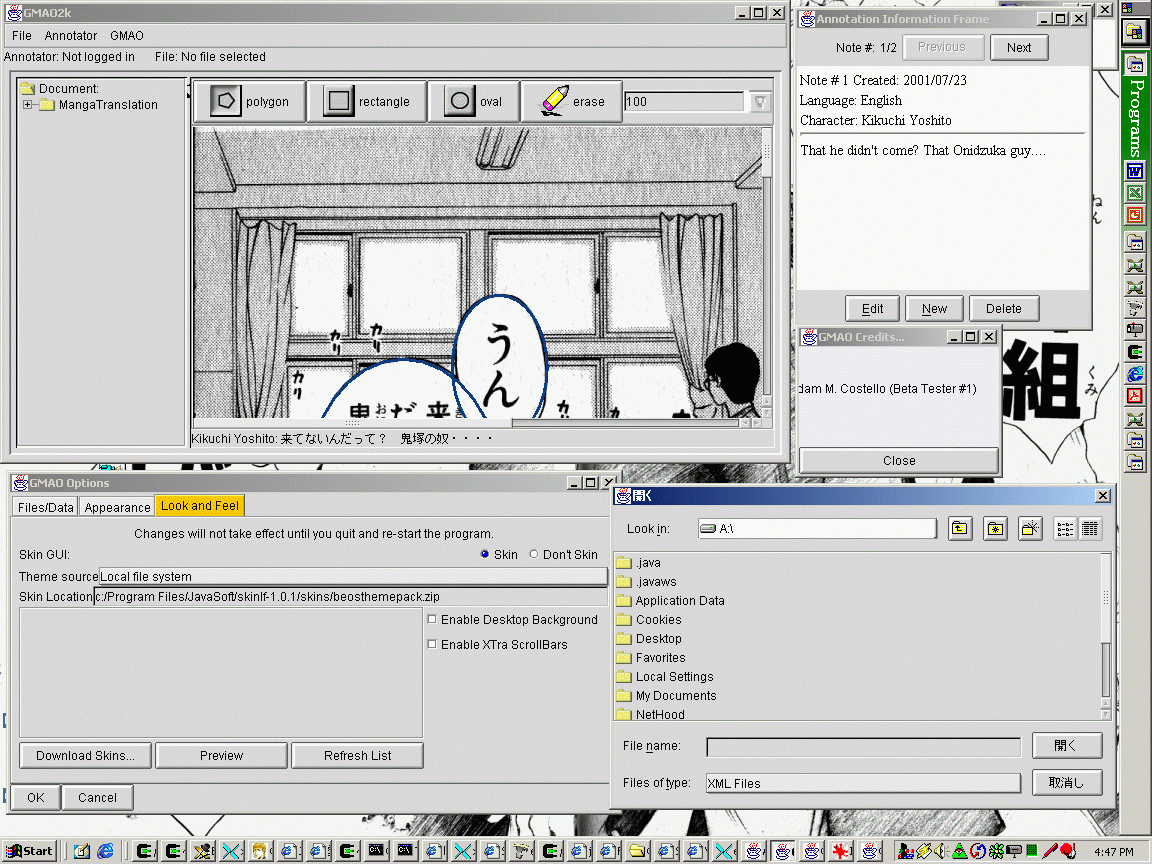This screenshot has height=864, width=1152.
Task: Select the Local Settings folder
Action: (x=665, y=677)
